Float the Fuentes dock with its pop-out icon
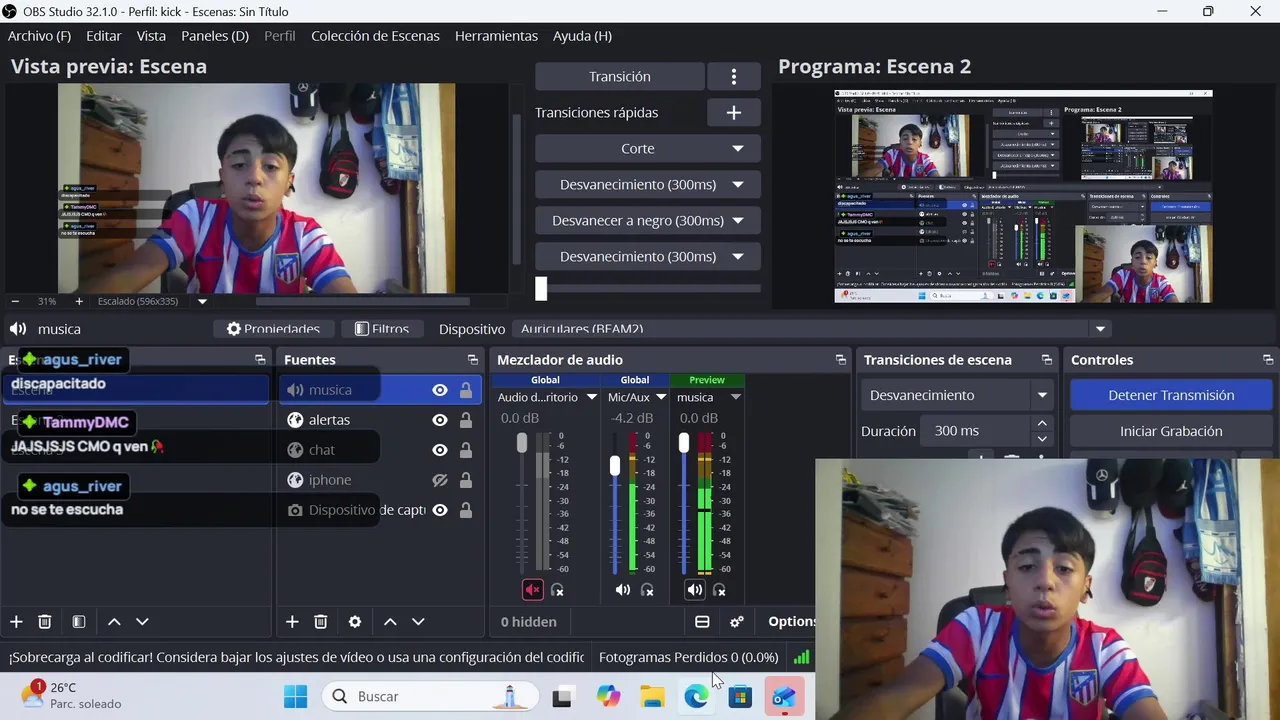 (x=473, y=360)
